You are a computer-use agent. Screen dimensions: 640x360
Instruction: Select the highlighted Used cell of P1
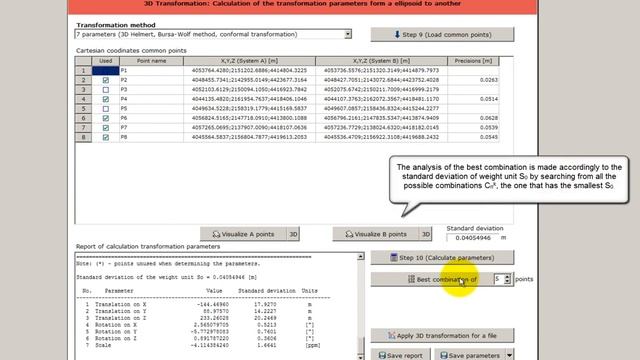(106, 71)
